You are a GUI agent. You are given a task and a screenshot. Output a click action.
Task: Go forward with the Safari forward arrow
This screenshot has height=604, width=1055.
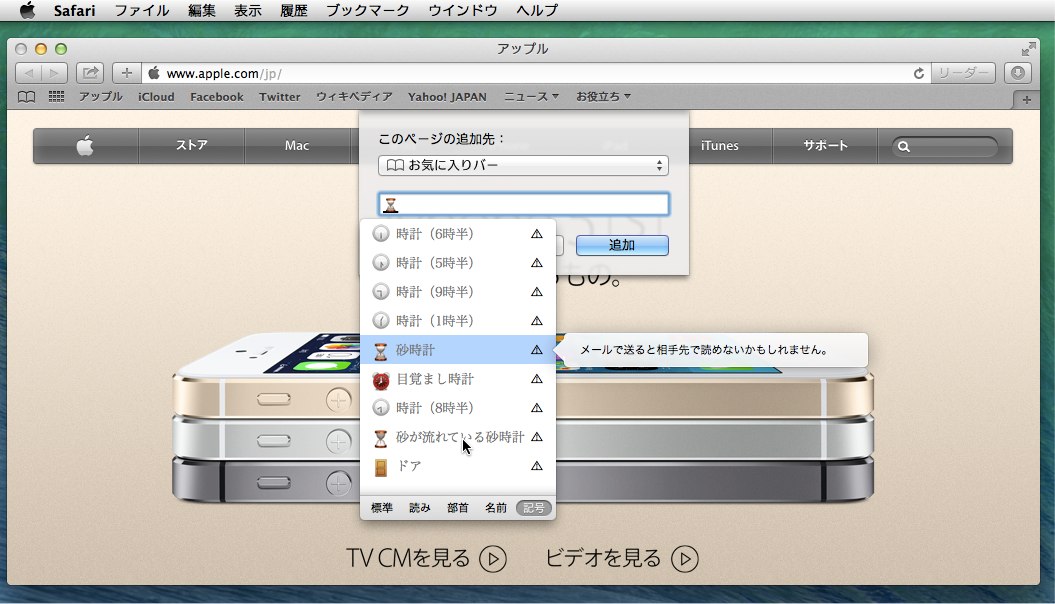click(54, 73)
